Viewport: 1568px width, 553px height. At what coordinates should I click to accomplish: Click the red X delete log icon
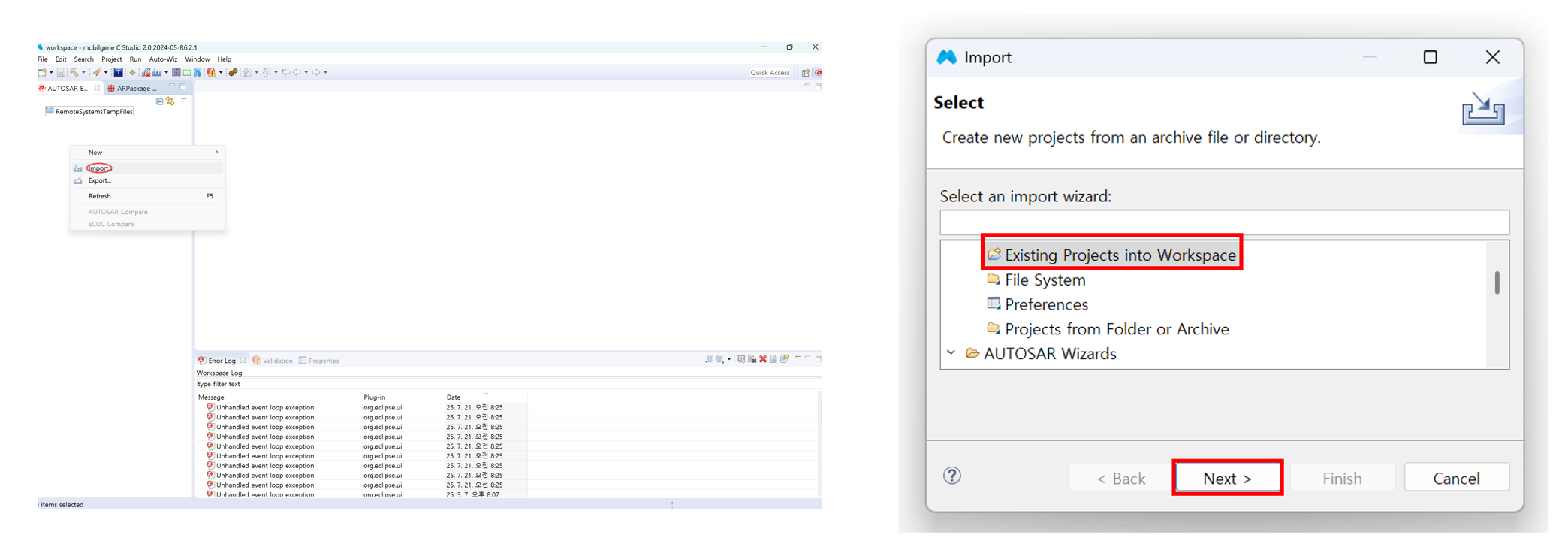pos(763,359)
